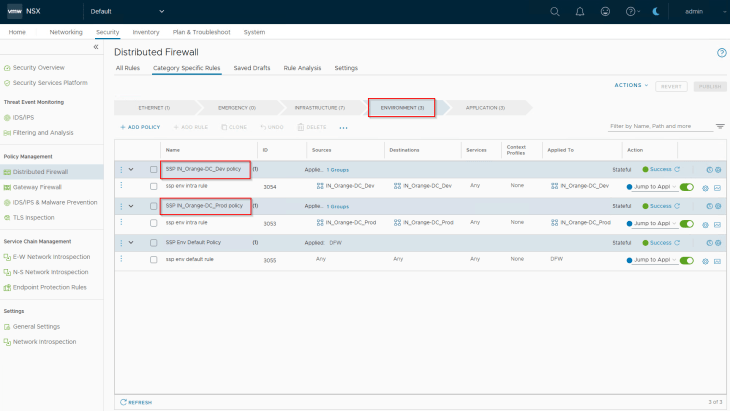Open the ACTIONS dropdown menu
The width and height of the screenshot is (730, 411).
pyautogui.click(x=631, y=85)
